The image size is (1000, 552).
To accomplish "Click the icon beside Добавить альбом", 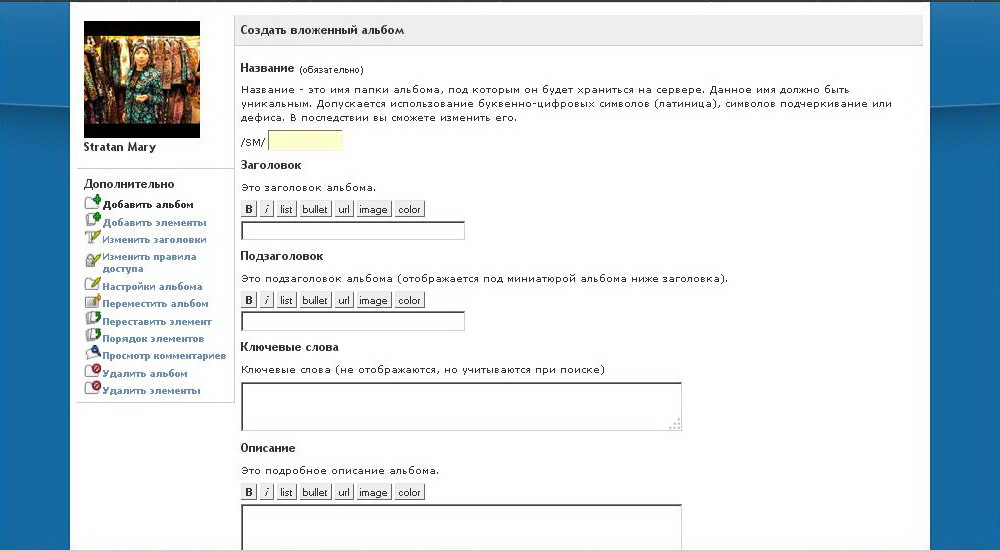I will coord(93,203).
